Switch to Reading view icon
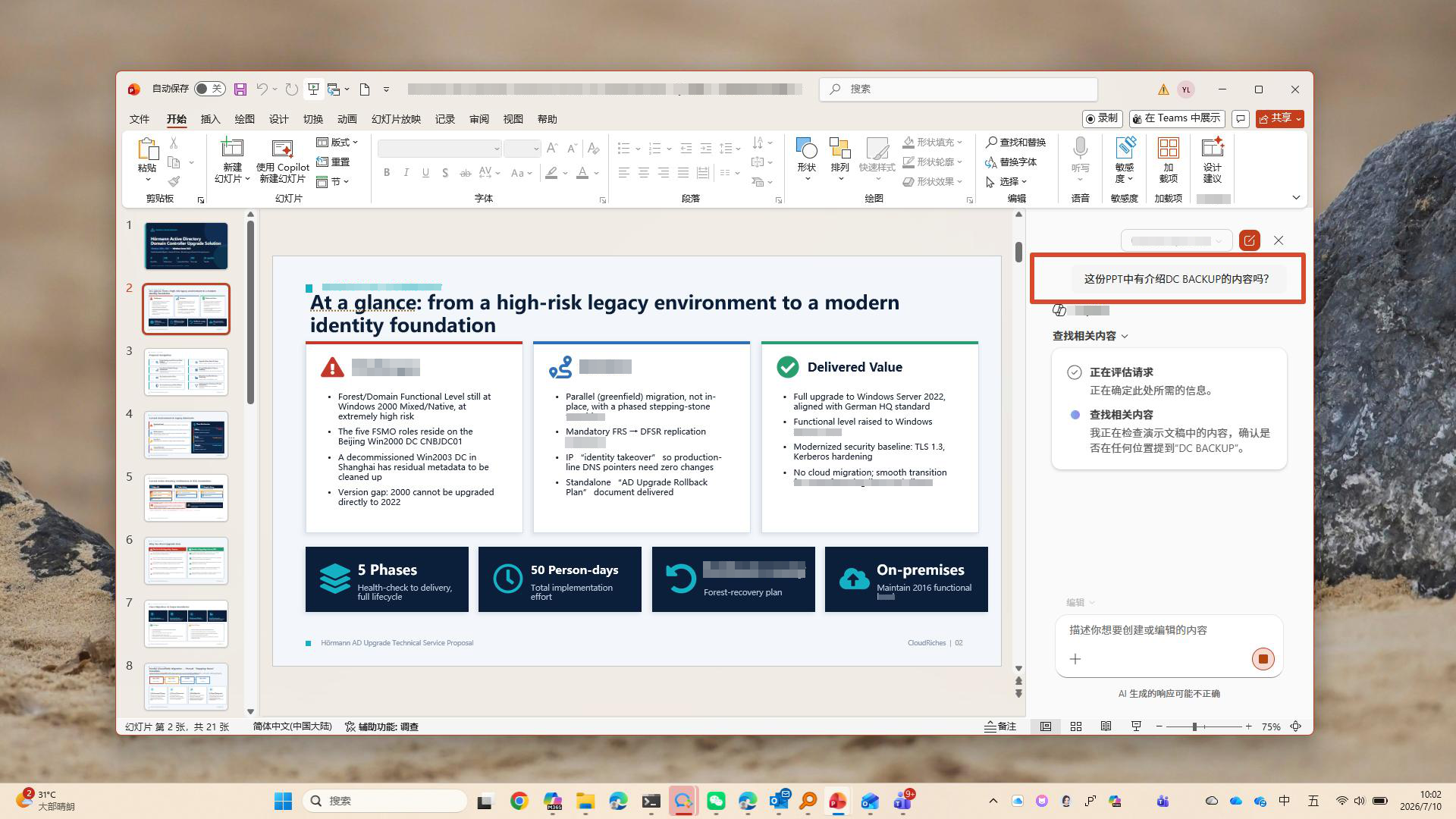1456x819 pixels. click(1106, 726)
